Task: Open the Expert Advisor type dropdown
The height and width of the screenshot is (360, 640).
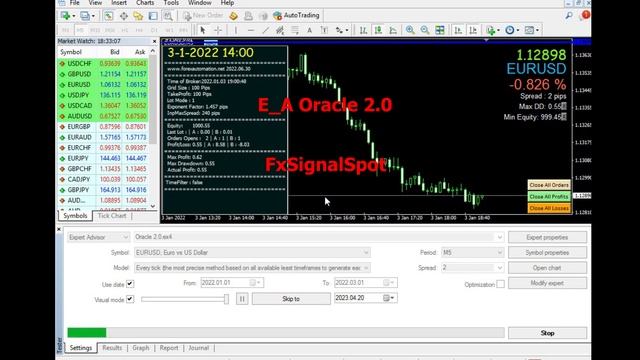Action: click(98, 237)
